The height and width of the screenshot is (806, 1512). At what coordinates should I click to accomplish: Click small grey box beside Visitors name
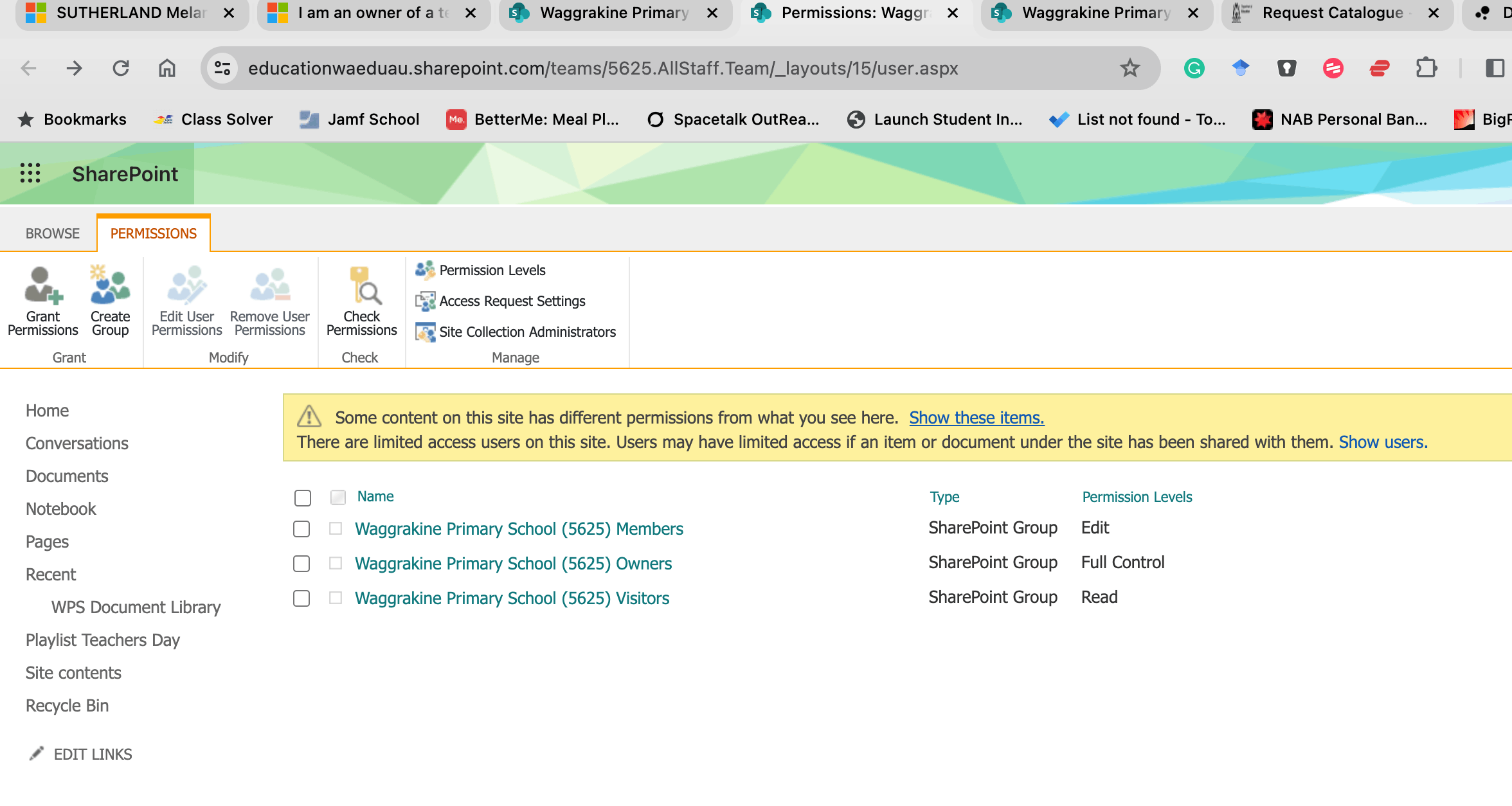336,598
